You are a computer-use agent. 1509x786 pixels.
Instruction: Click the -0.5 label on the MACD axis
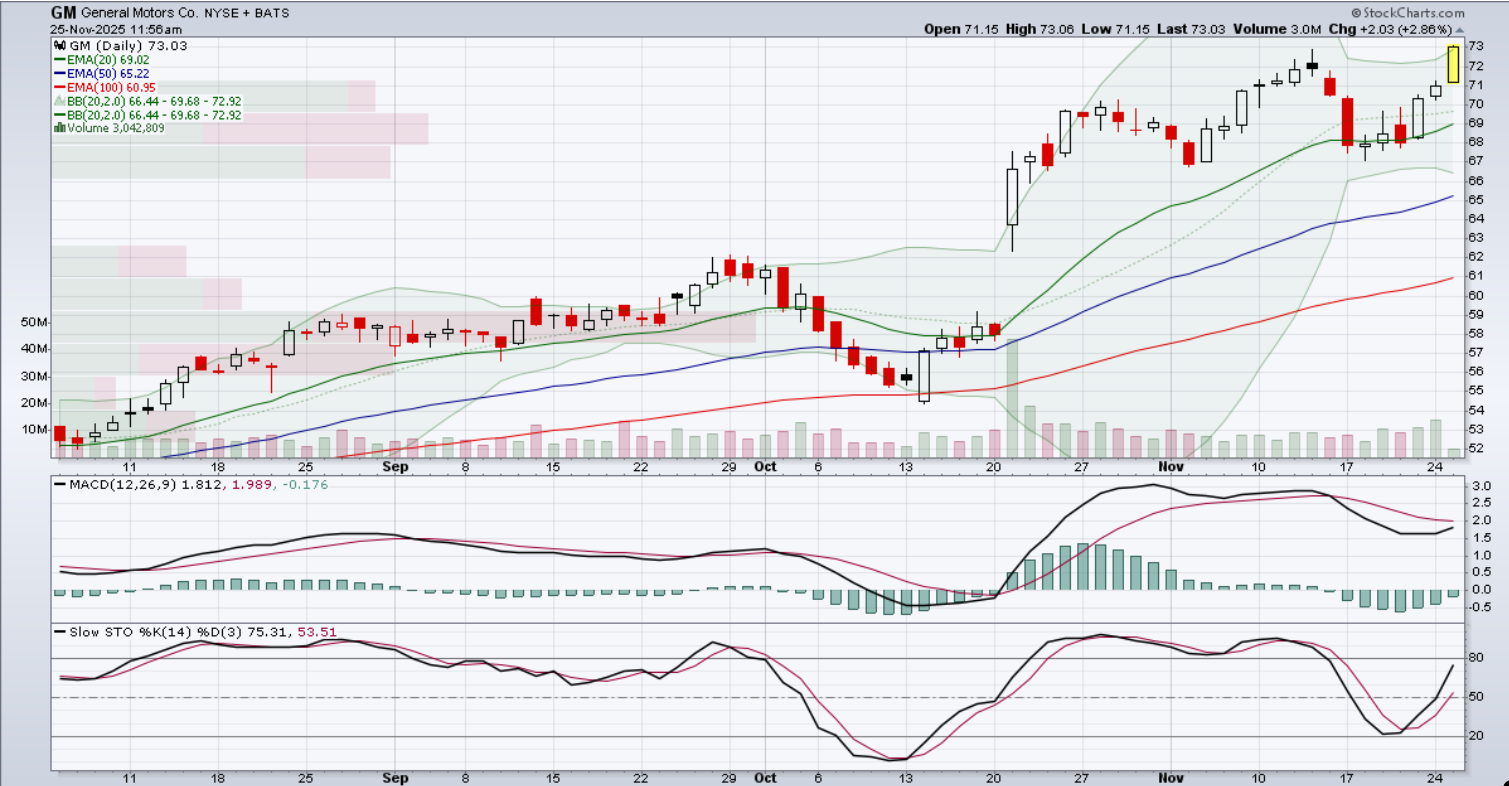(1479, 607)
